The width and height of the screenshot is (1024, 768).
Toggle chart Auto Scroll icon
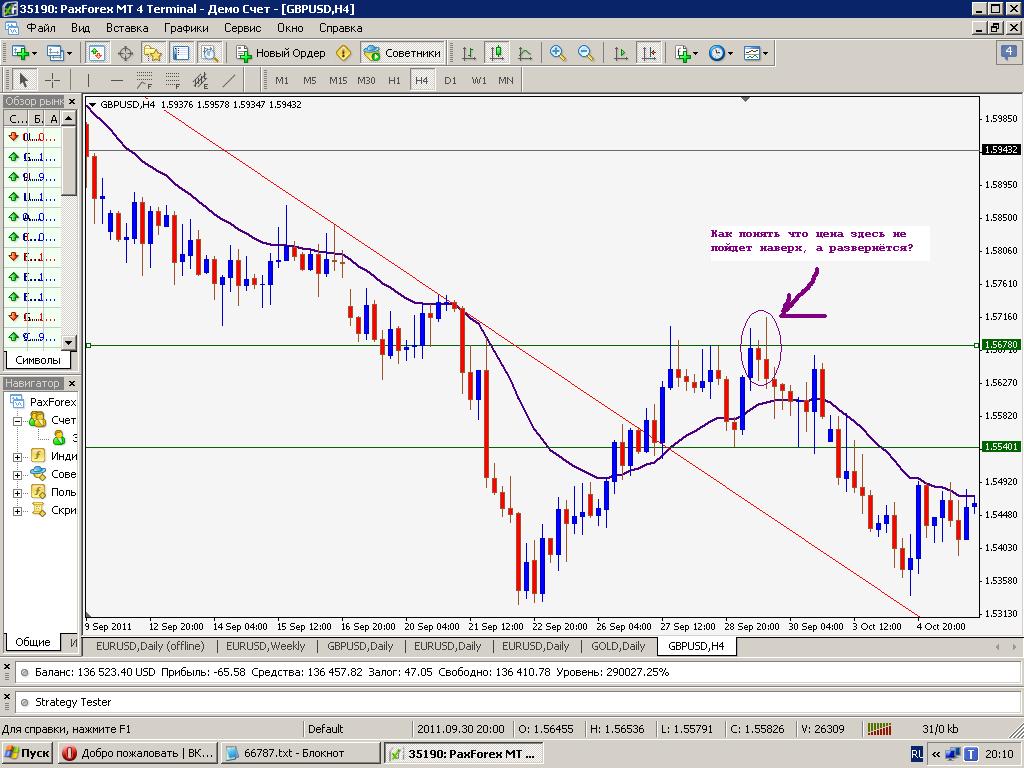tap(620, 53)
